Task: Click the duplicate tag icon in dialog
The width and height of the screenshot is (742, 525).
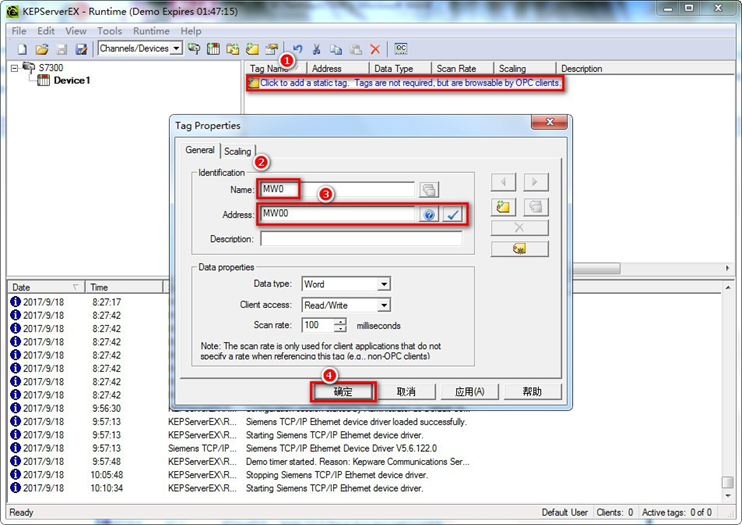Action: [x=536, y=207]
